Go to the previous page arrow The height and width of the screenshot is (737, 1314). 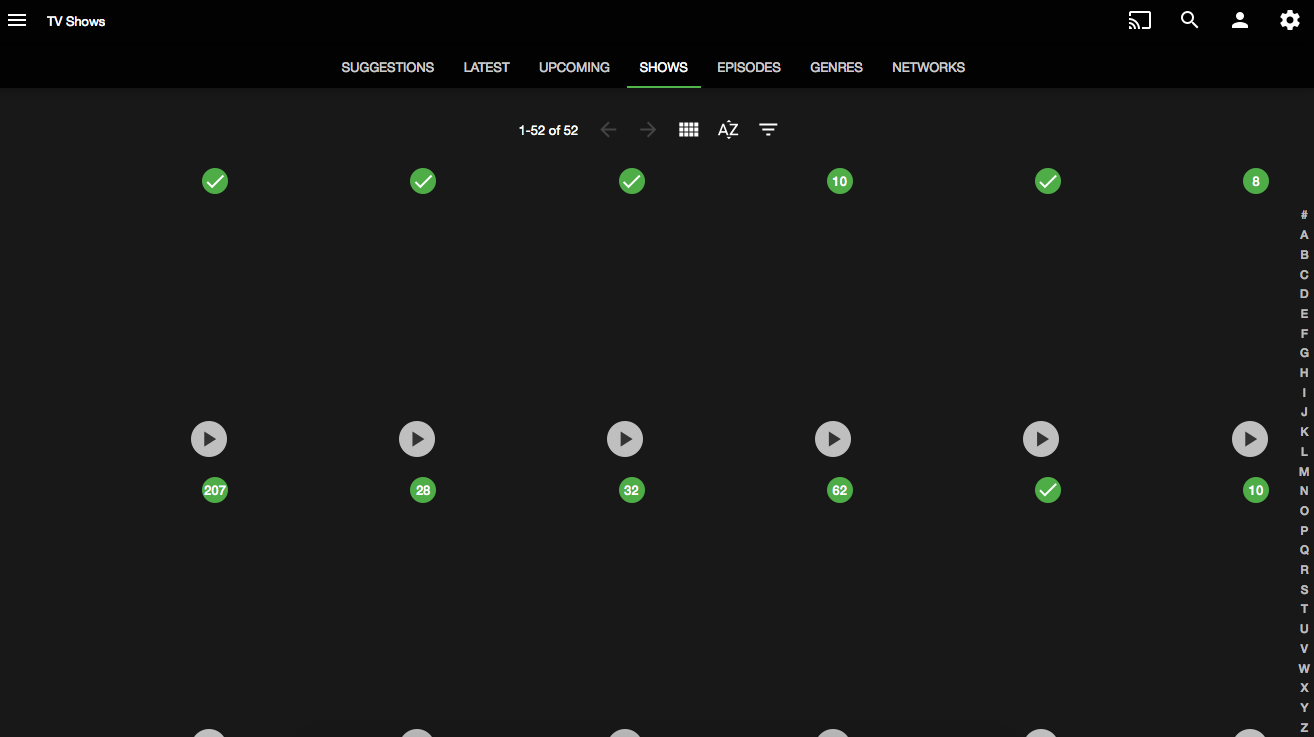click(608, 130)
